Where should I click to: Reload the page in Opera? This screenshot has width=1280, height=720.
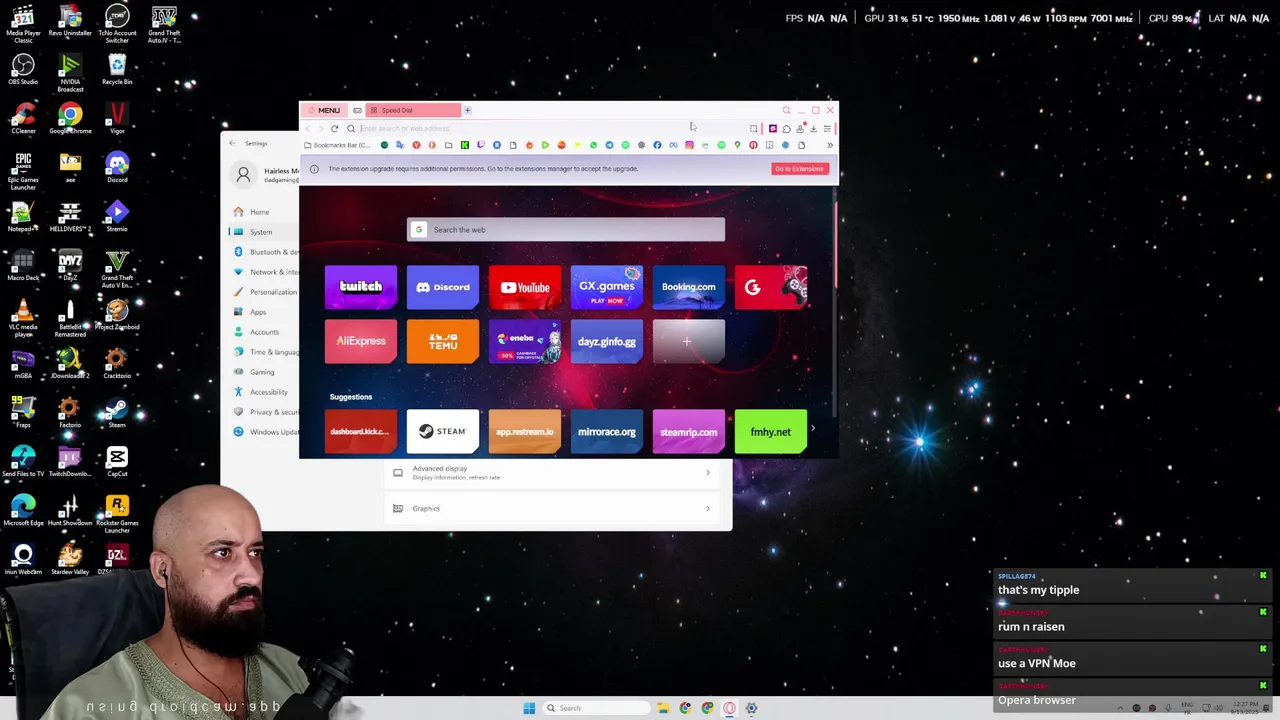334,128
